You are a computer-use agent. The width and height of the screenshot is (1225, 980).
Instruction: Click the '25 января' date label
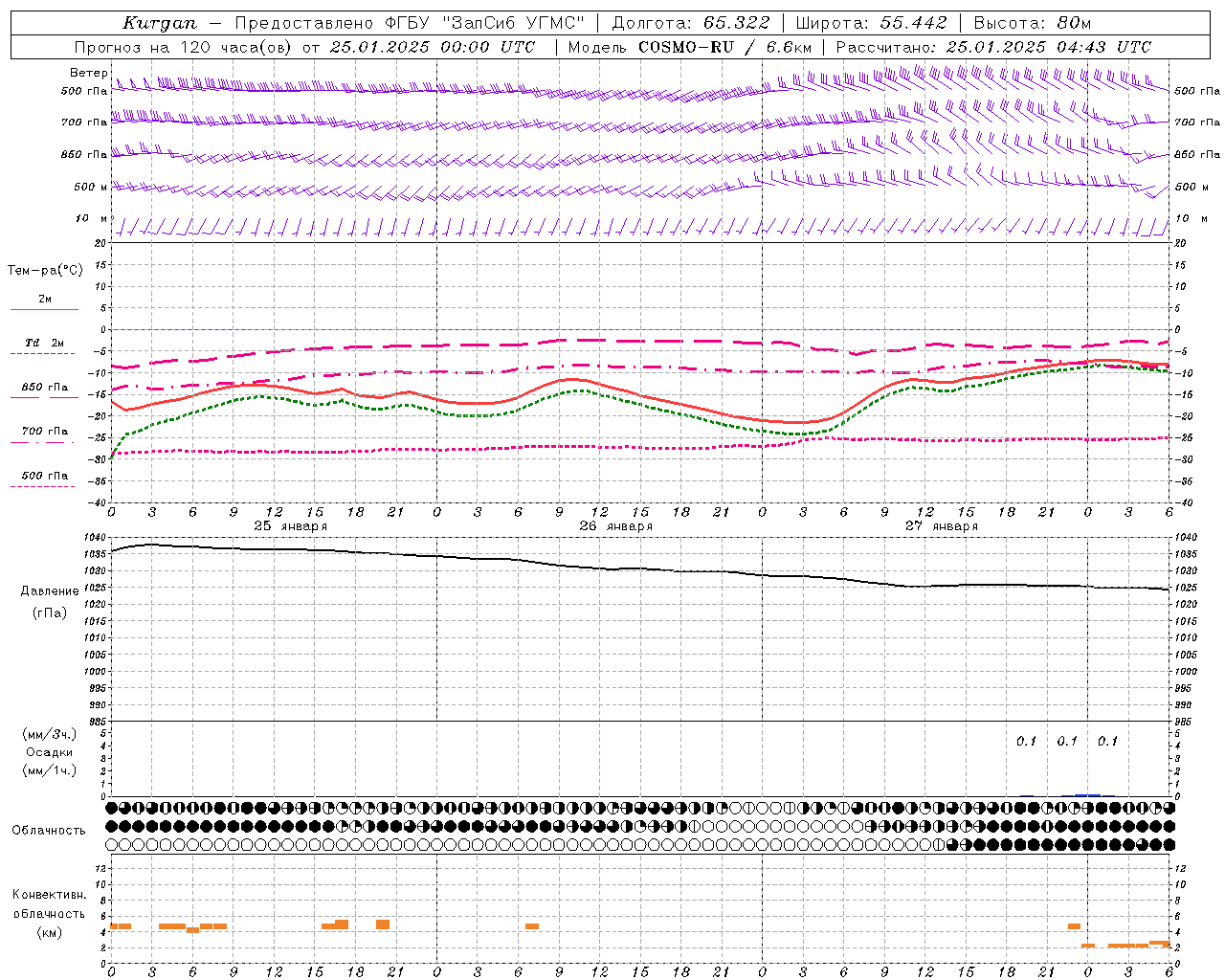290,526
